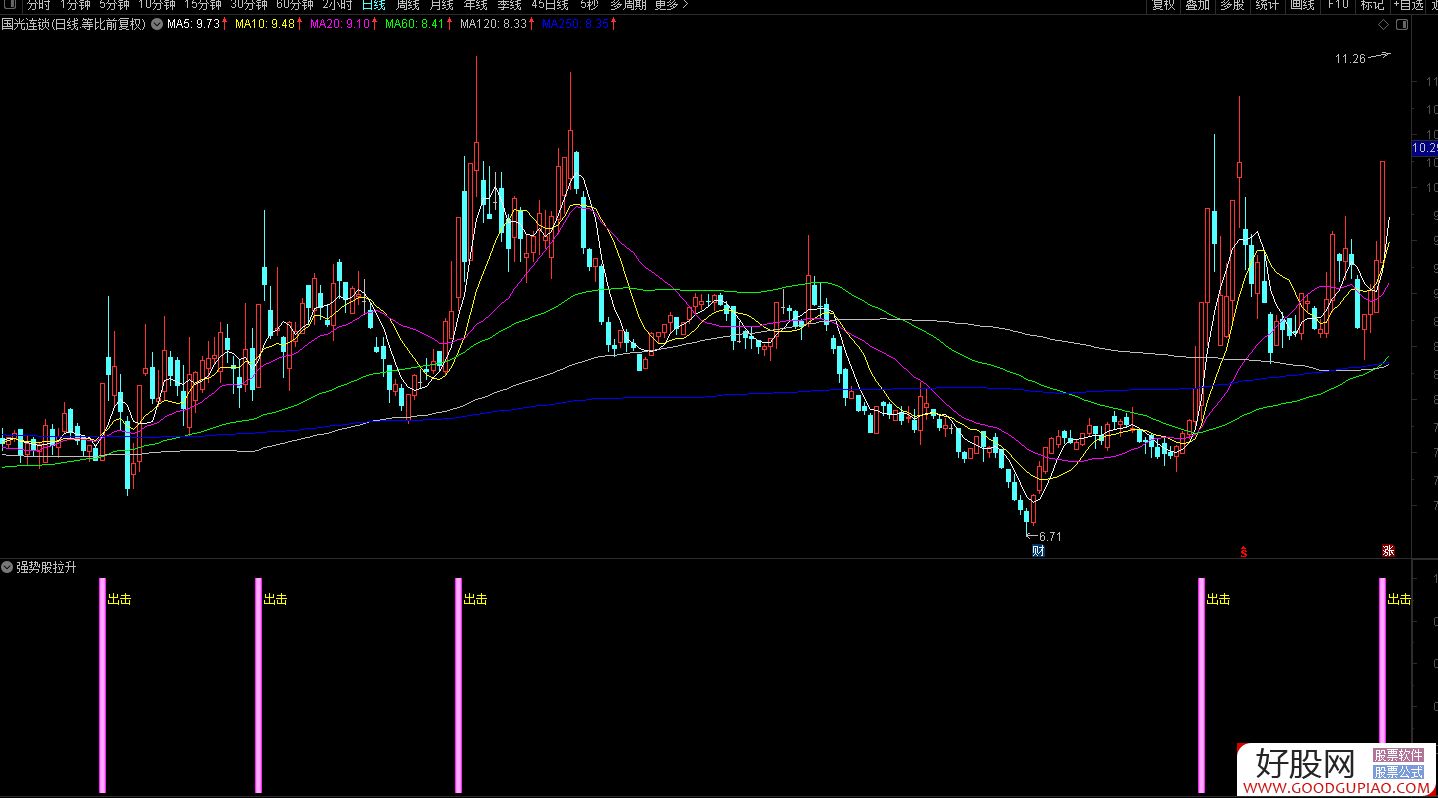
Task: Click the third 出击 signal bar
Action: point(459,685)
